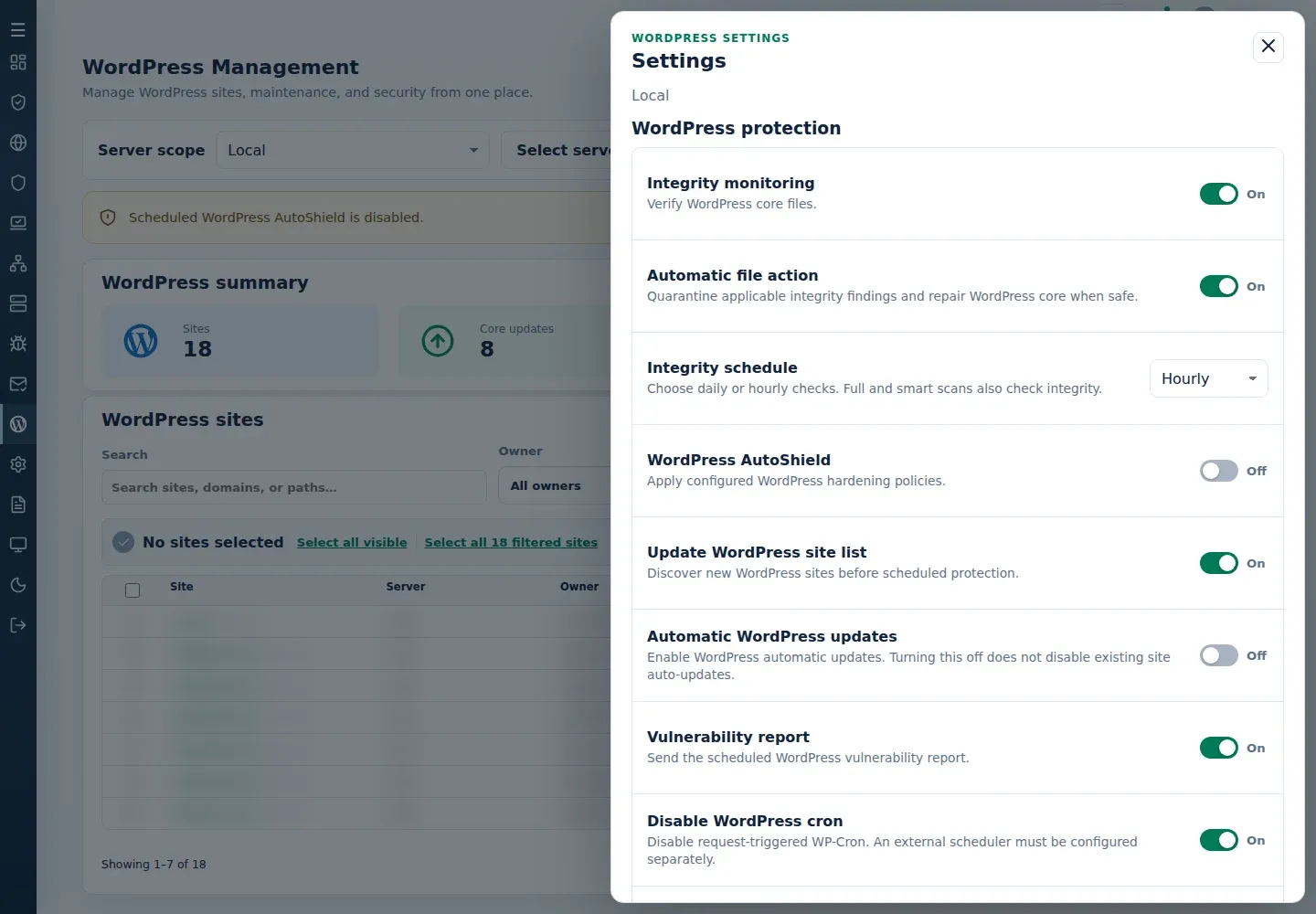Click the shield checkmark sidebar icon
Screen dimensions: 1316x914
18,102
